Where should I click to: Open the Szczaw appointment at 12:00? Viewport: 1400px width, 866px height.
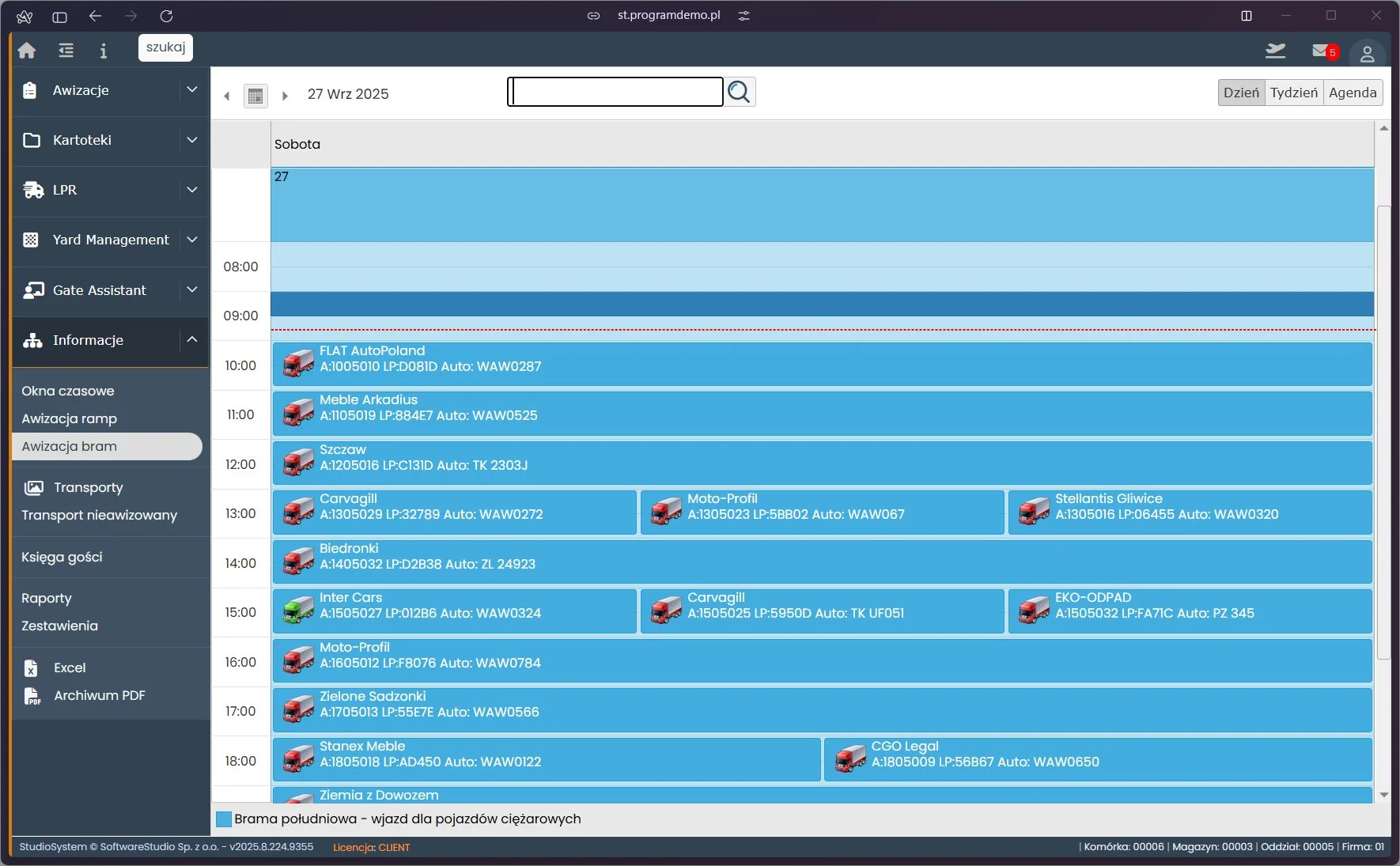tap(822, 463)
